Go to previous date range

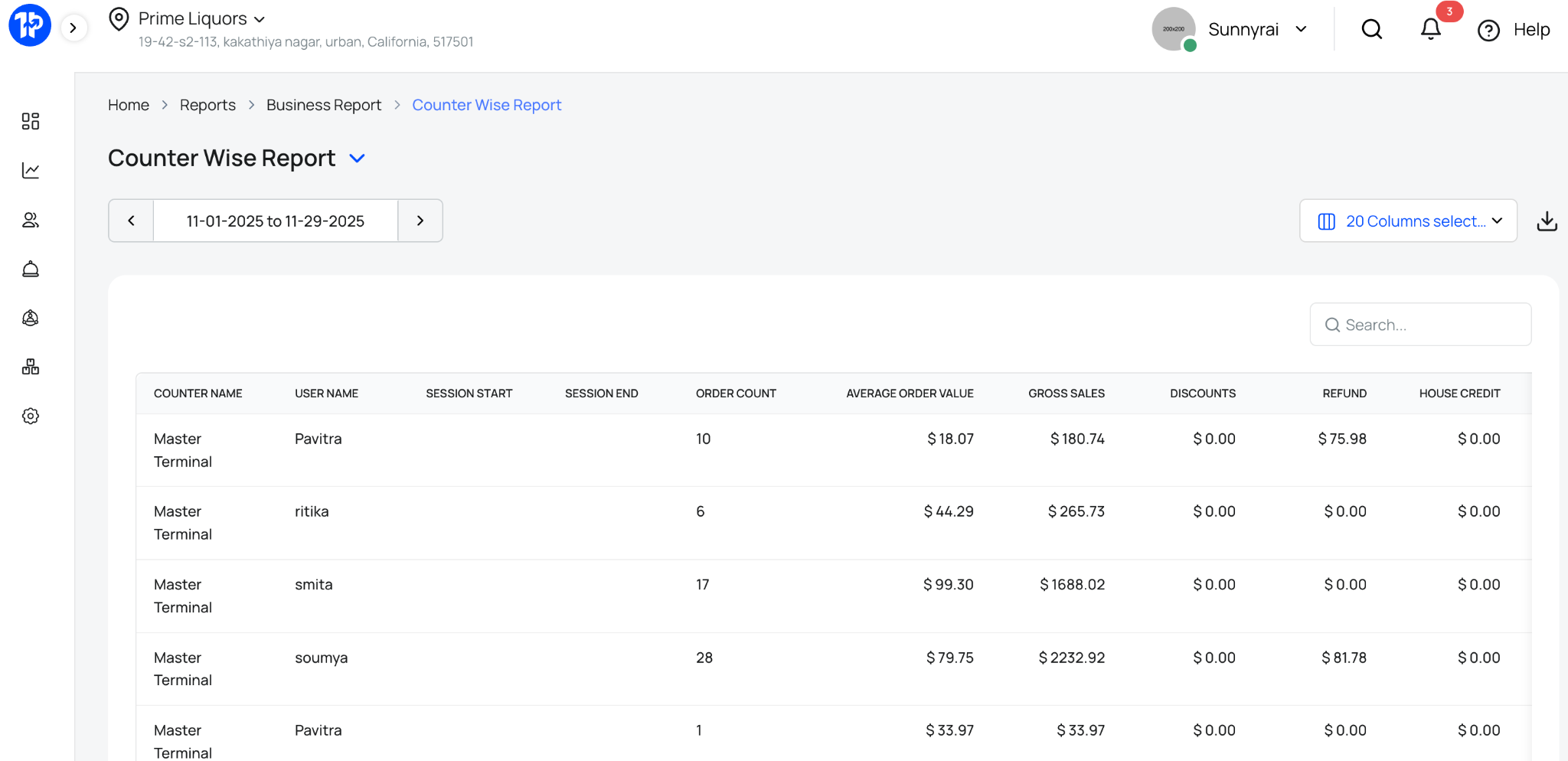click(131, 220)
